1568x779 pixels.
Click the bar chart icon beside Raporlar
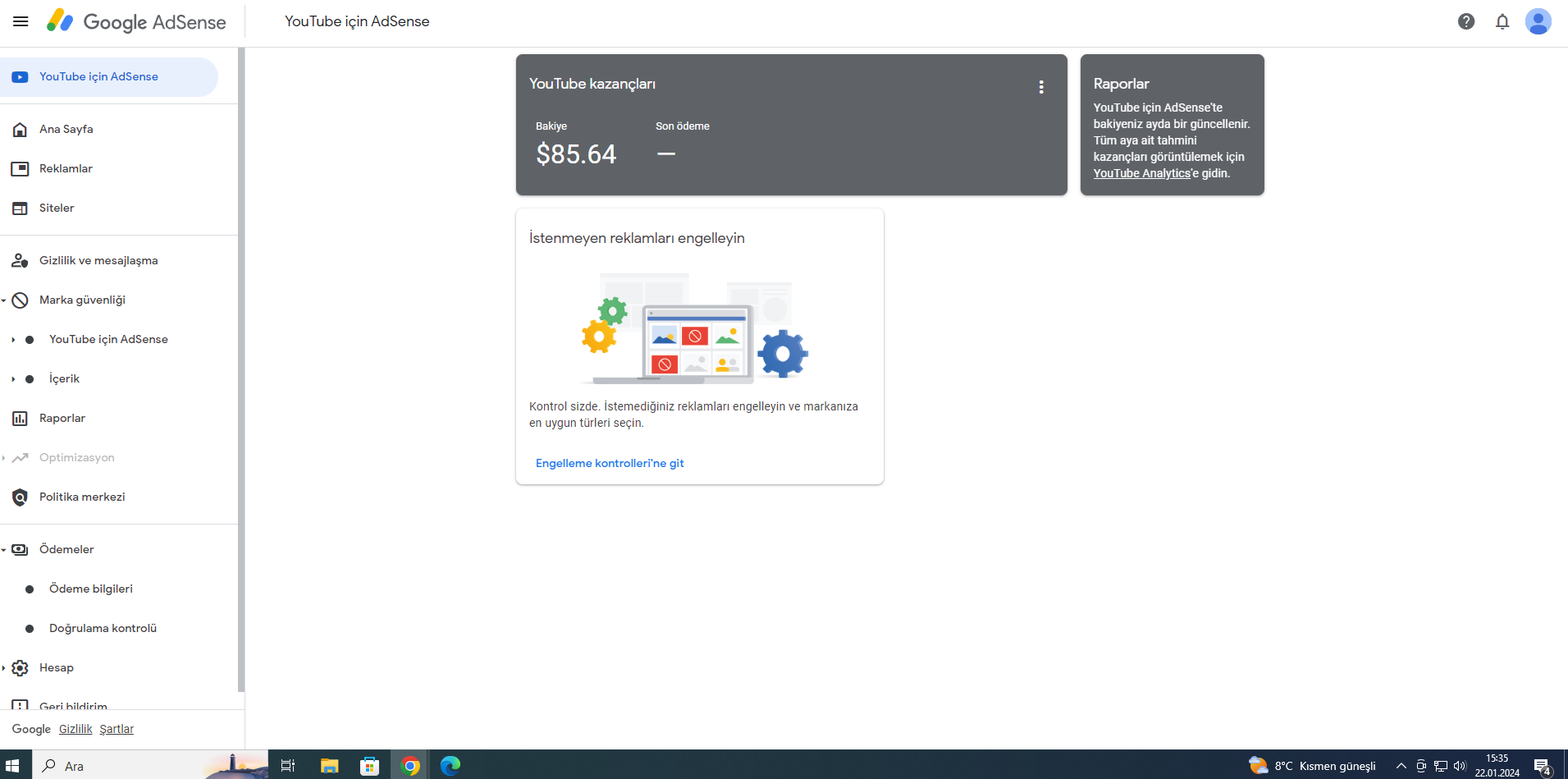(x=20, y=419)
